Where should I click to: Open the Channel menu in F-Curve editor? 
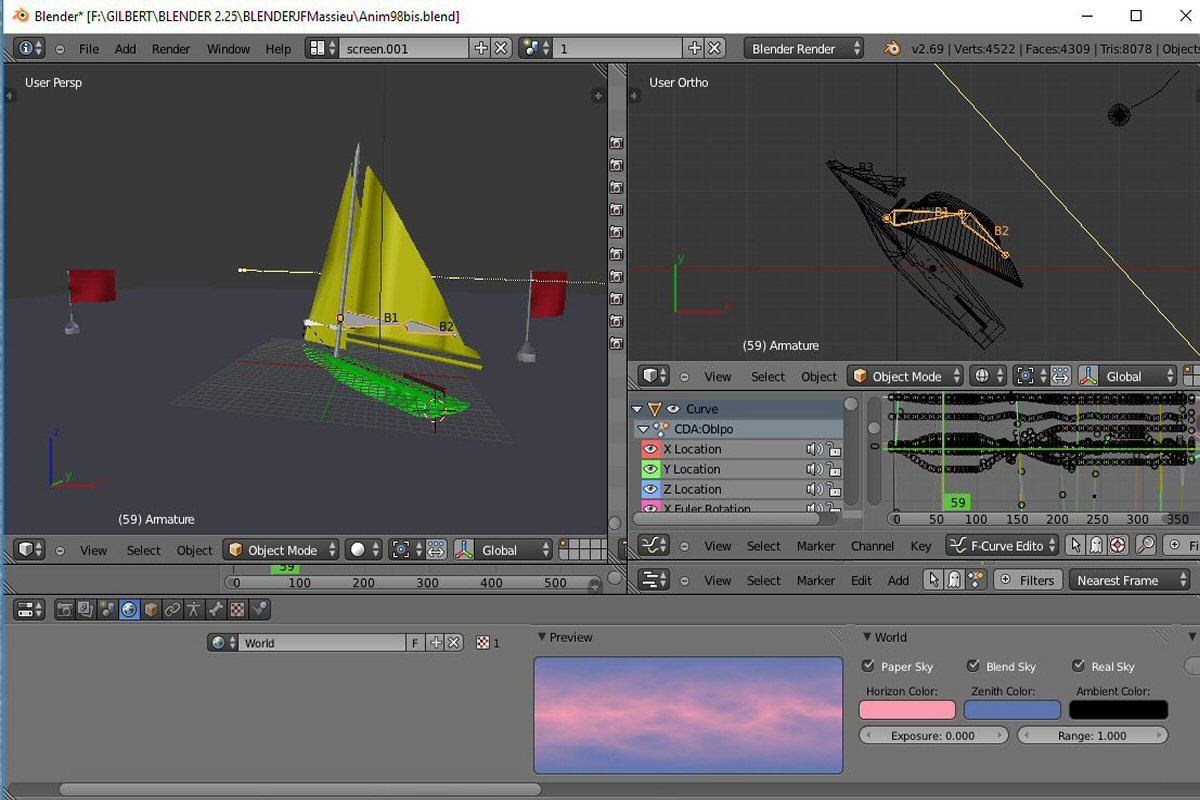coord(872,546)
